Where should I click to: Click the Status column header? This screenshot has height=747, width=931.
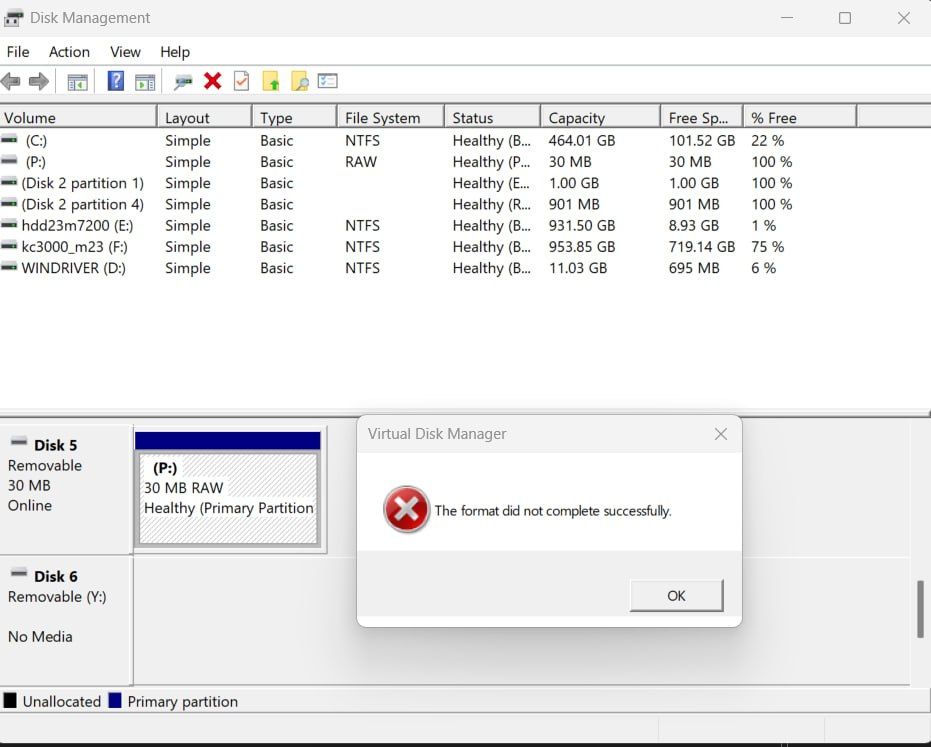point(492,118)
